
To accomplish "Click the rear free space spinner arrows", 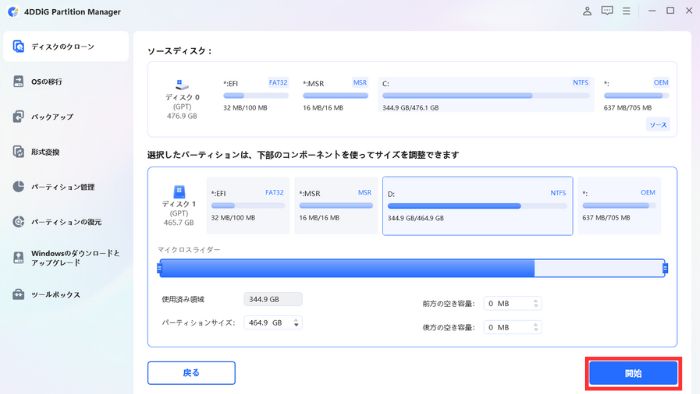I will pyautogui.click(x=536, y=328).
